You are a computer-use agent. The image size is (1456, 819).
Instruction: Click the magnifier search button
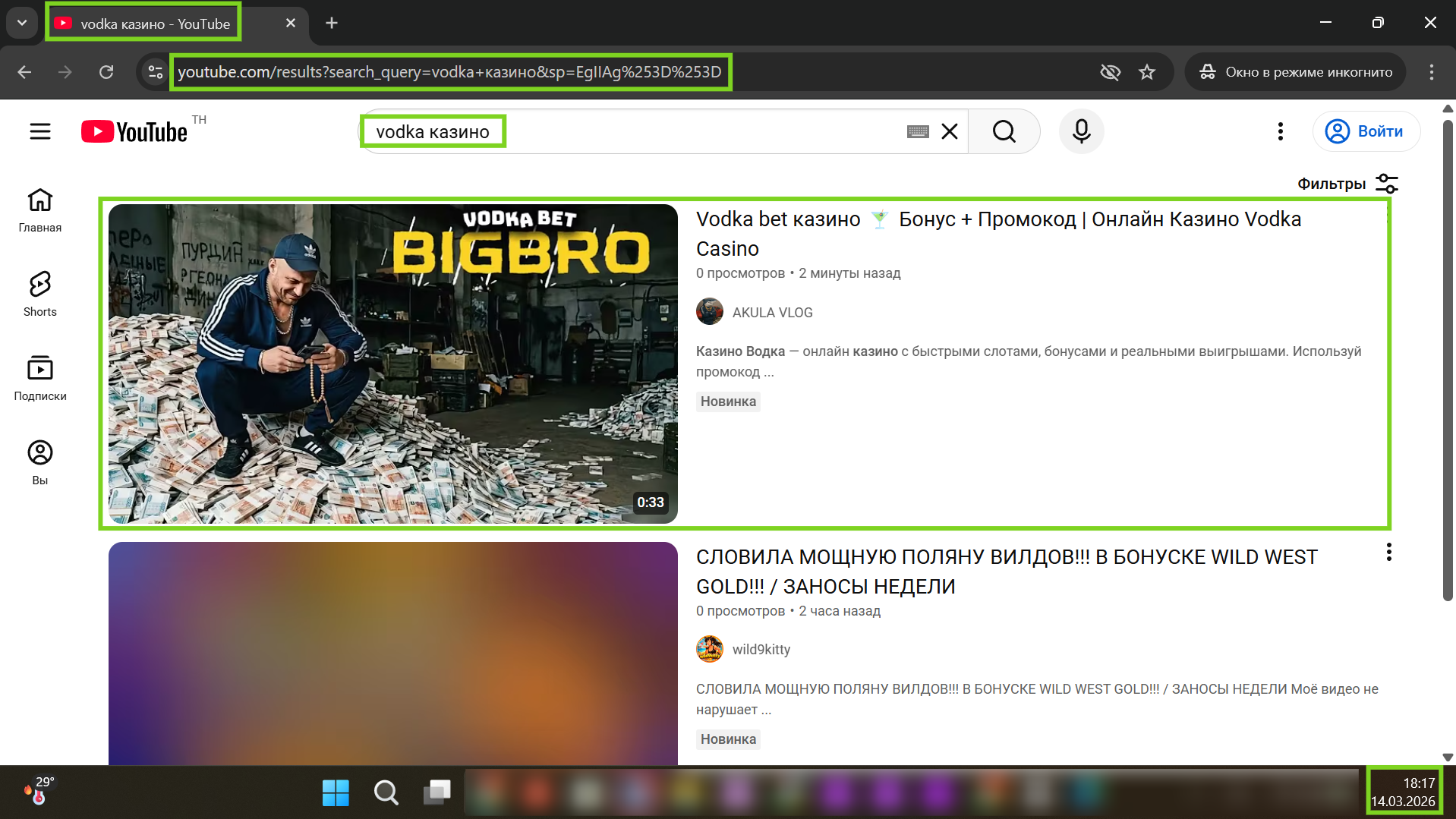[x=1004, y=131]
